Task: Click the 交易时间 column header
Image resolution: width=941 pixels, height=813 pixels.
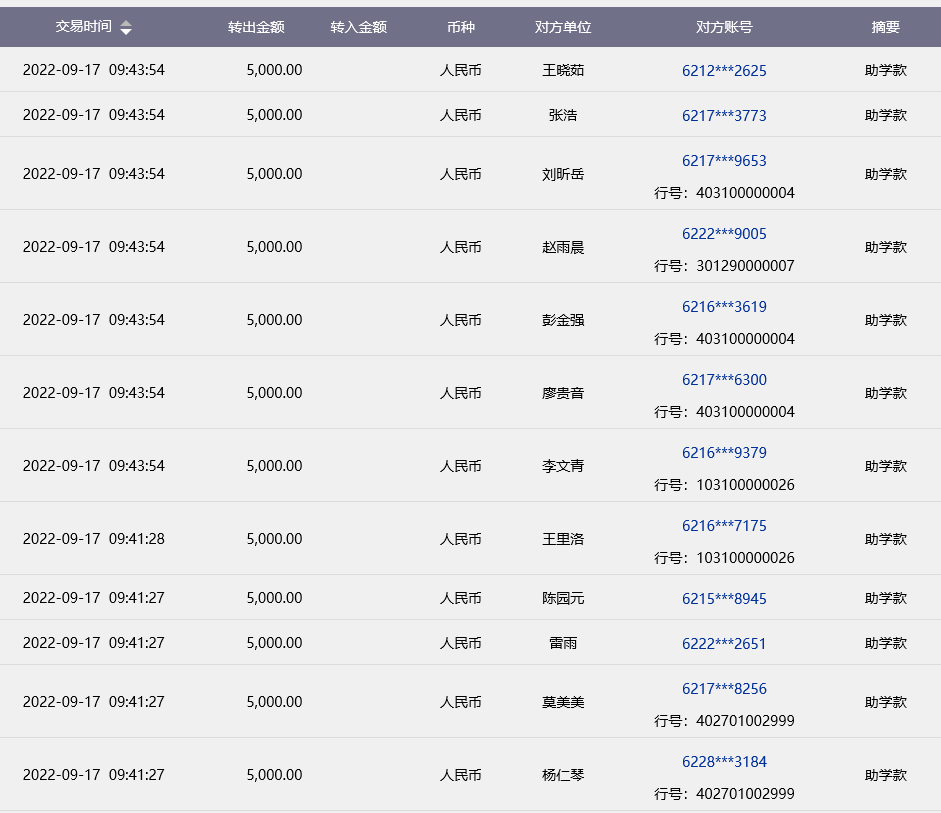Action: click(x=83, y=27)
